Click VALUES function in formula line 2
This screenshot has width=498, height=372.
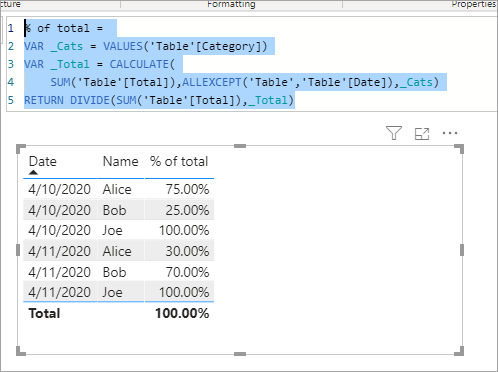(x=123, y=46)
